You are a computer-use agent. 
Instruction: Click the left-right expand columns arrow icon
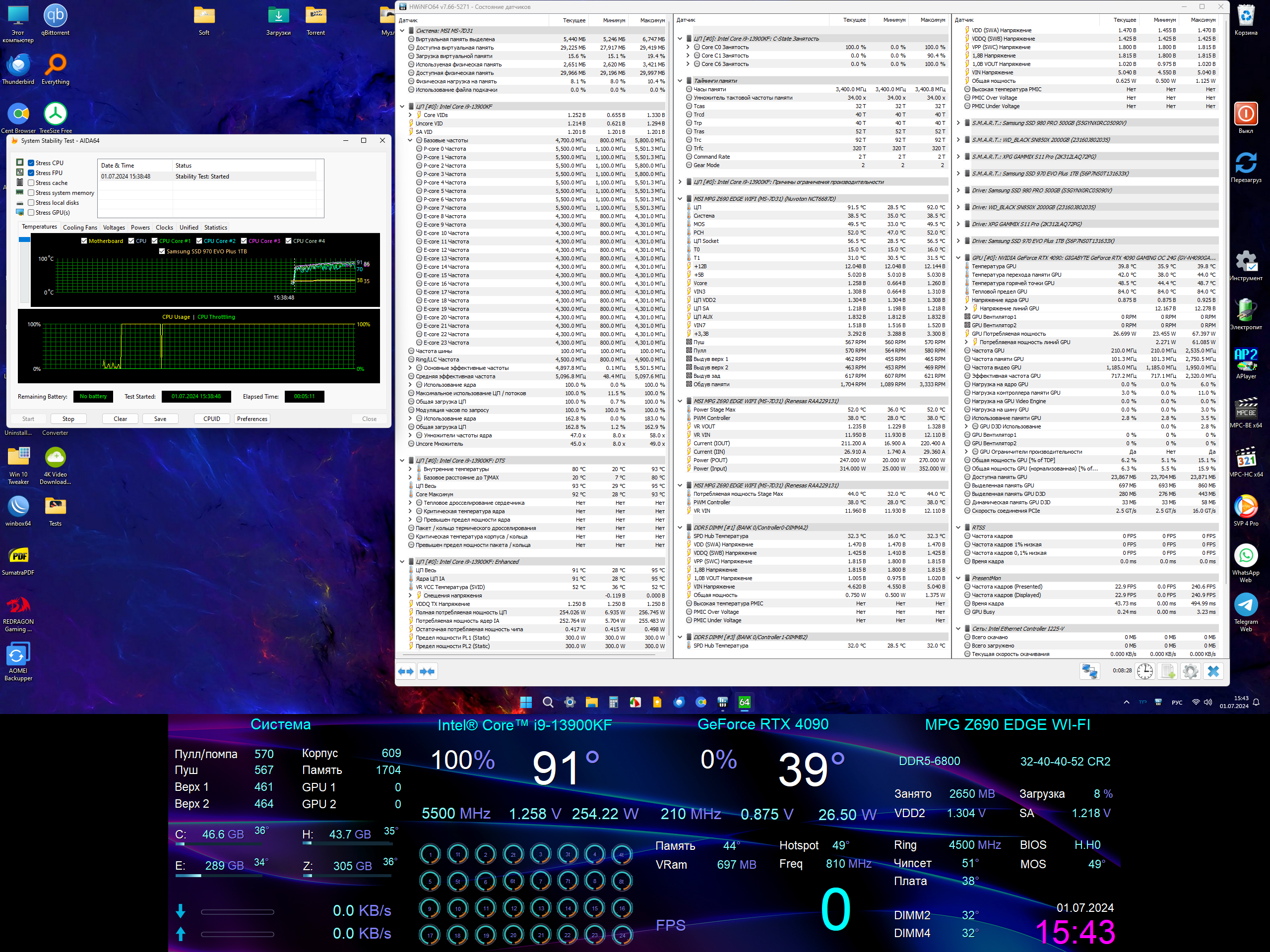tap(406, 671)
